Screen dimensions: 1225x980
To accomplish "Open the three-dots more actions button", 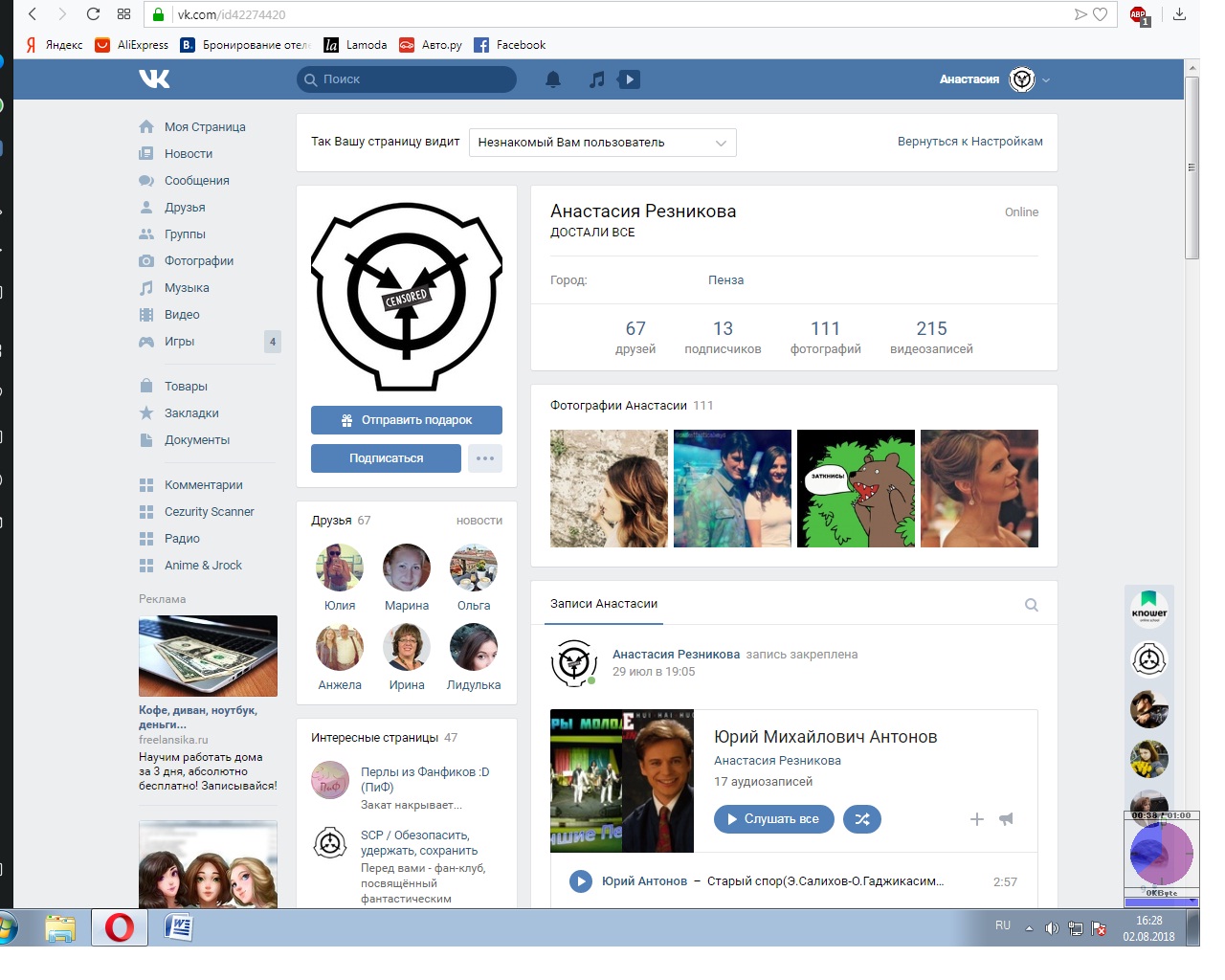I will pyautogui.click(x=485, y=458).
